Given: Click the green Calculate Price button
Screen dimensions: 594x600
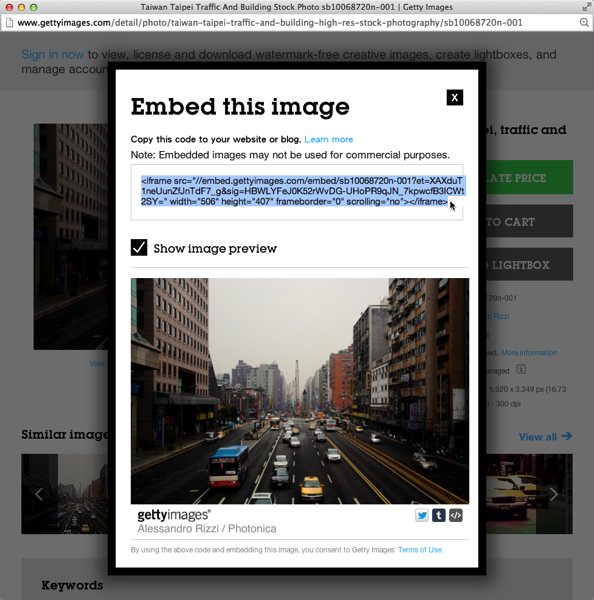Looking at the screenshot, I should pos(530,177).
